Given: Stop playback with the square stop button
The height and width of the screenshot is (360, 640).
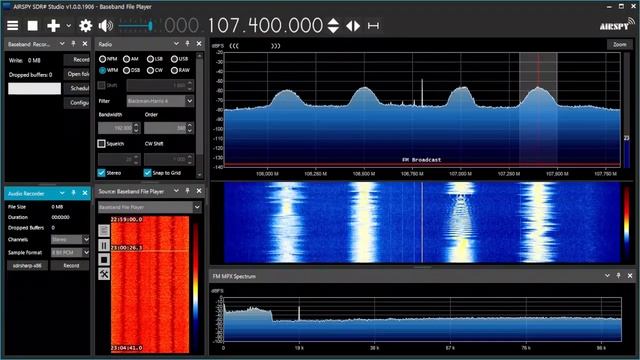Looking at the screenshot, I should tap(32, 26).
